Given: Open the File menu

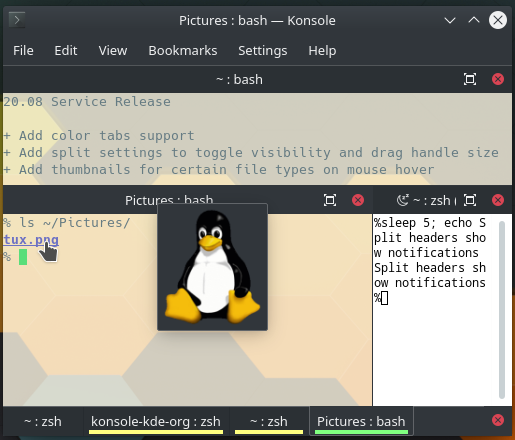Looking at the screenshot, I should pos(23,51).
